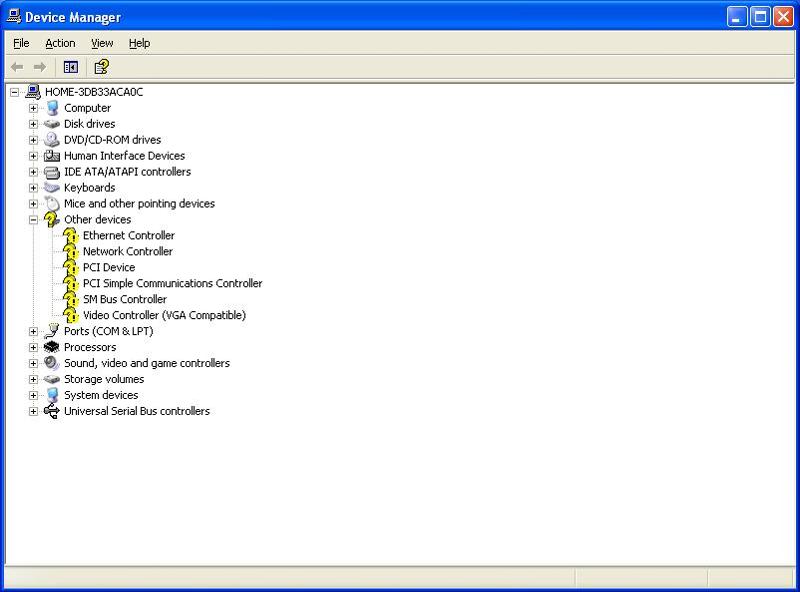Close the Device Manager window
The width and height of the screenshot is (800, 592).
[783, 17]
